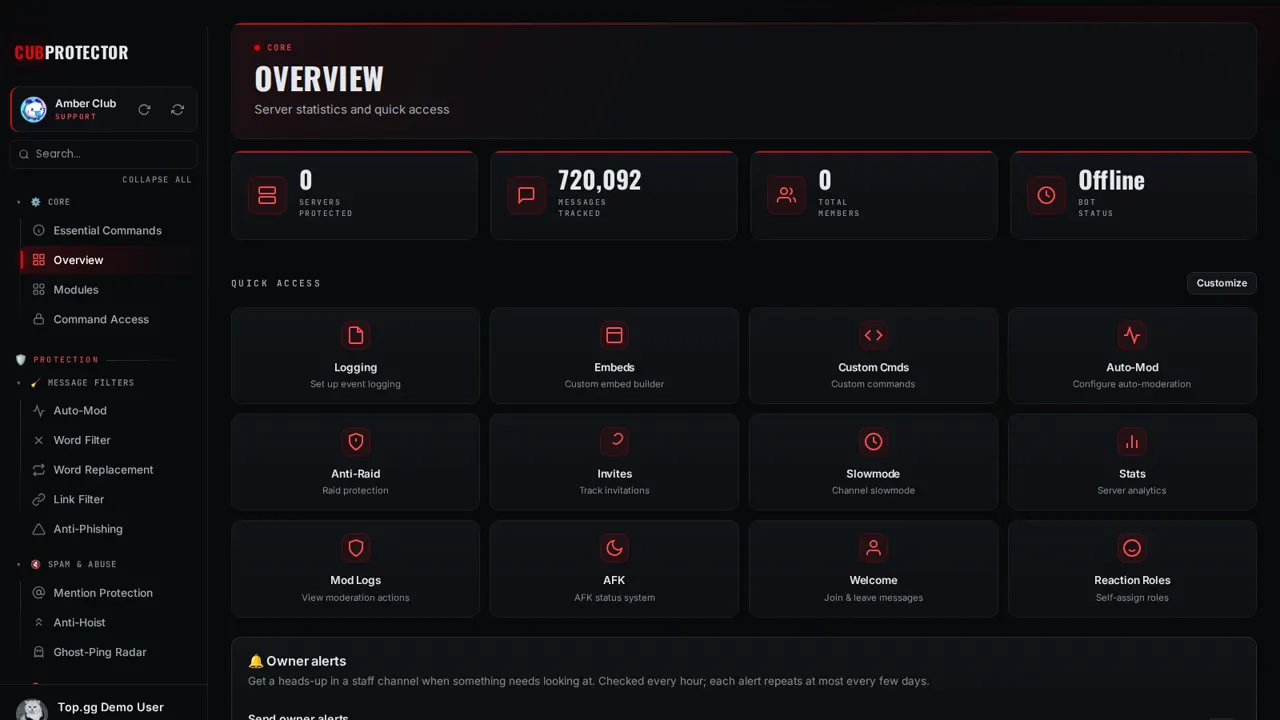Open Link Filter in sidebar
This screenshot has height=720, width=1280.
(108, 499)
